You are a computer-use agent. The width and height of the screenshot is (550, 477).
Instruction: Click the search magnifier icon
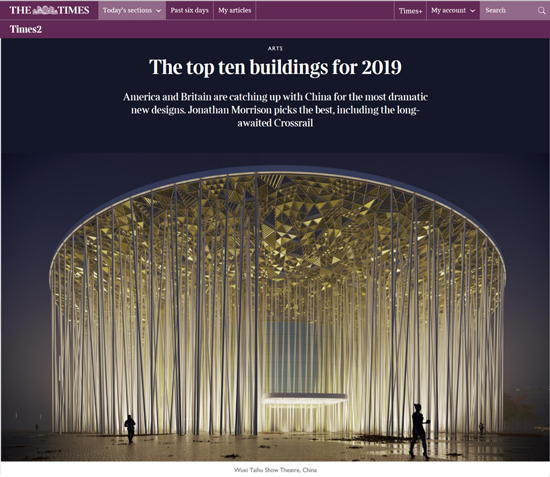click(x=542, y=11)
